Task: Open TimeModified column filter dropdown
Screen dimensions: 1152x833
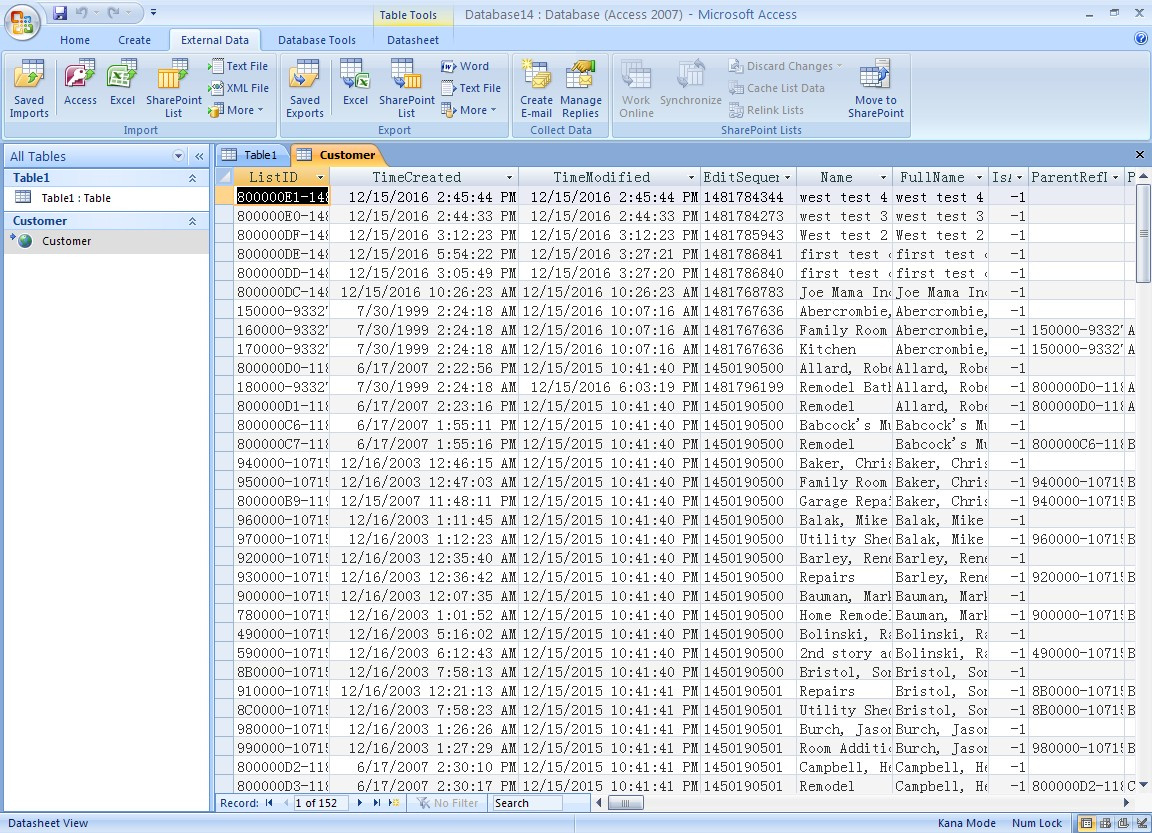Action: point(691,178)
